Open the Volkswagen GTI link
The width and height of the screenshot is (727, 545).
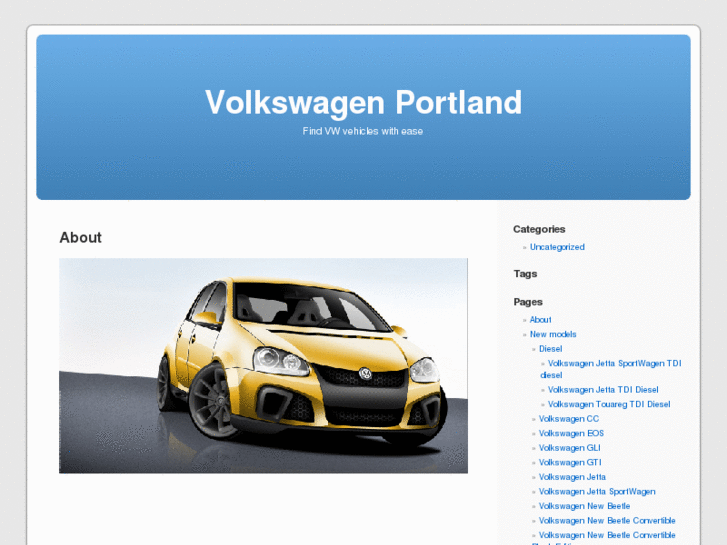(570, 462)
